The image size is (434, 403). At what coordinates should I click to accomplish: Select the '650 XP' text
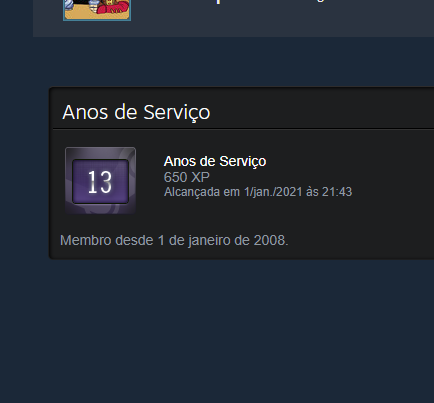(x=187, y=177)
